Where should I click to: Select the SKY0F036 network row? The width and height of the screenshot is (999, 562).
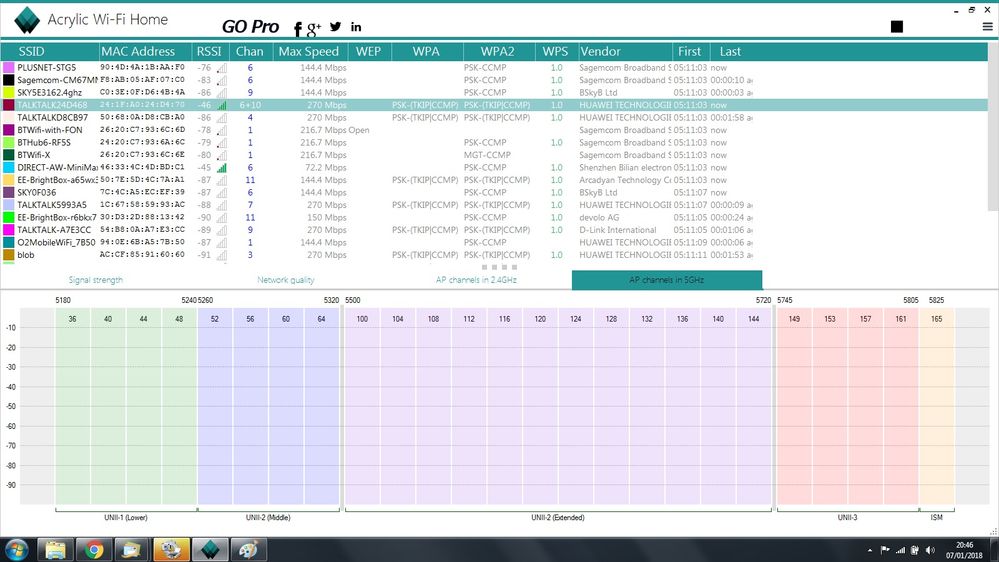(494, 192)
